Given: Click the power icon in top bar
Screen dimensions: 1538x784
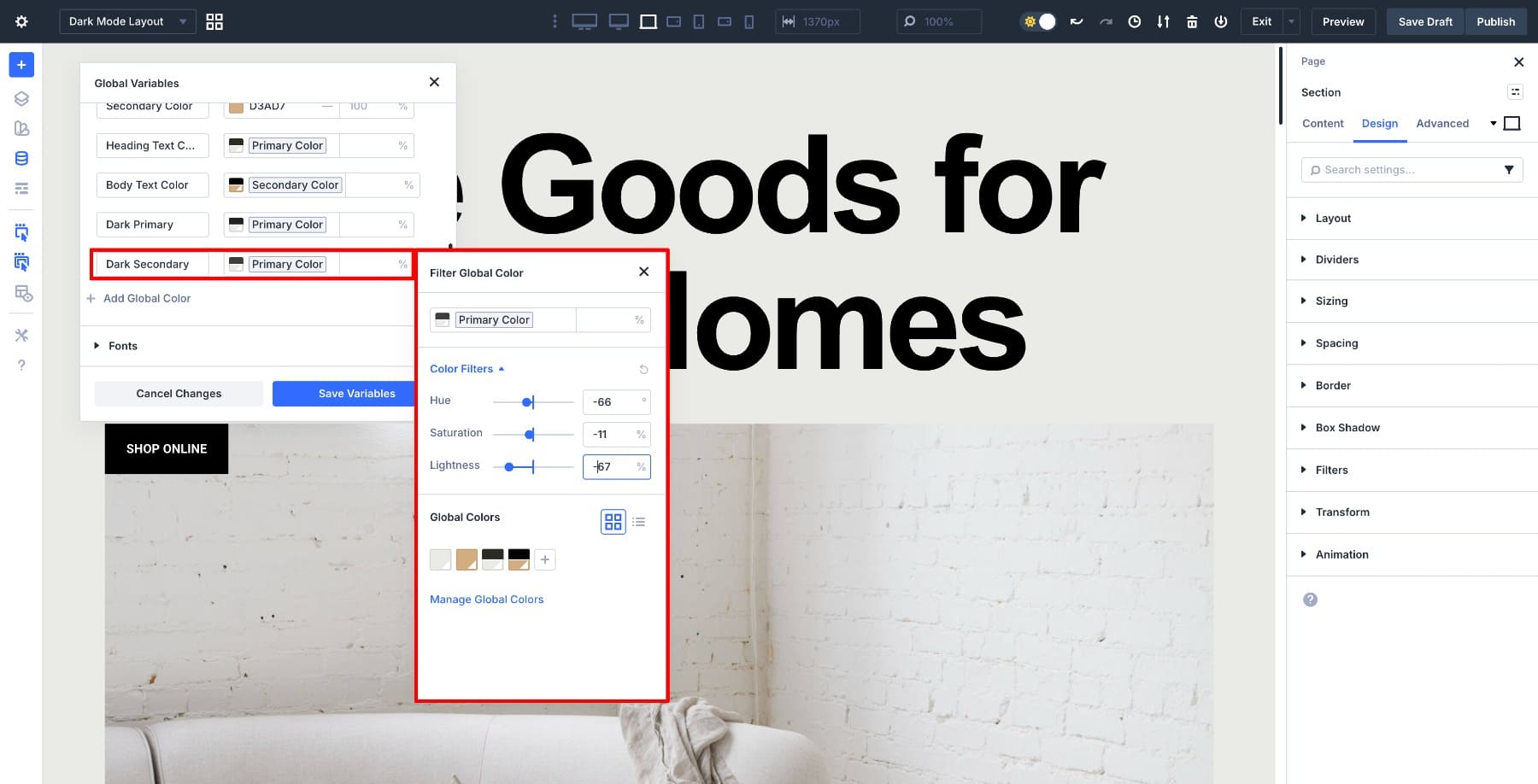Looking at the screenshot, I should [x=1221, y=21].
